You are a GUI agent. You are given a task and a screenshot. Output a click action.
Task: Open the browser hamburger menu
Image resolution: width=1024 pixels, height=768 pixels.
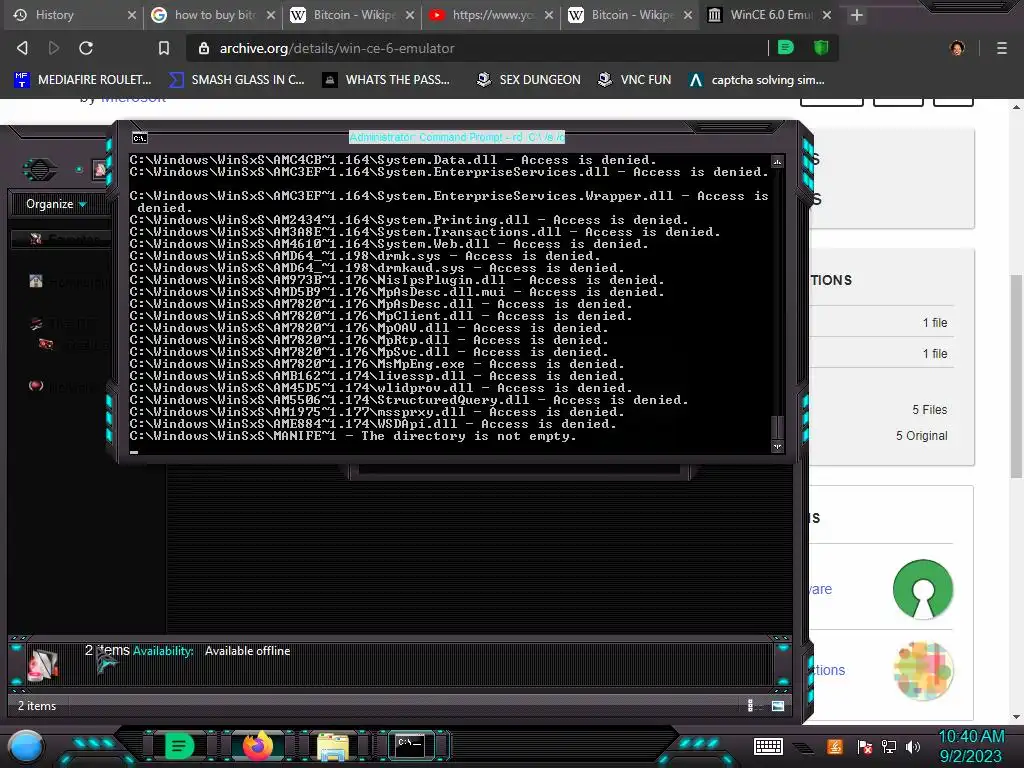point(1001,48)
